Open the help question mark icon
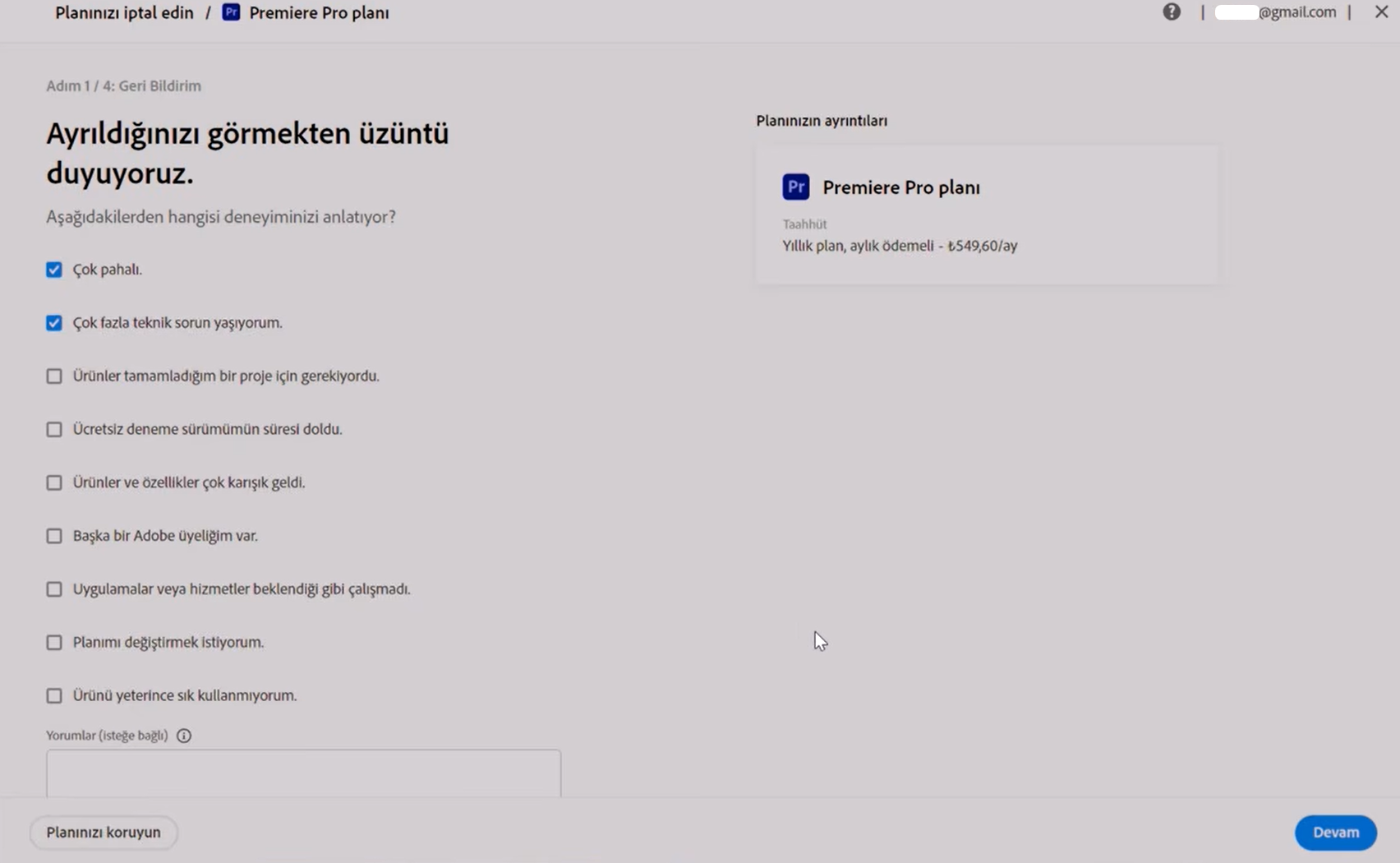Viewport: 1400px width, 863px height. point(1172,12)
